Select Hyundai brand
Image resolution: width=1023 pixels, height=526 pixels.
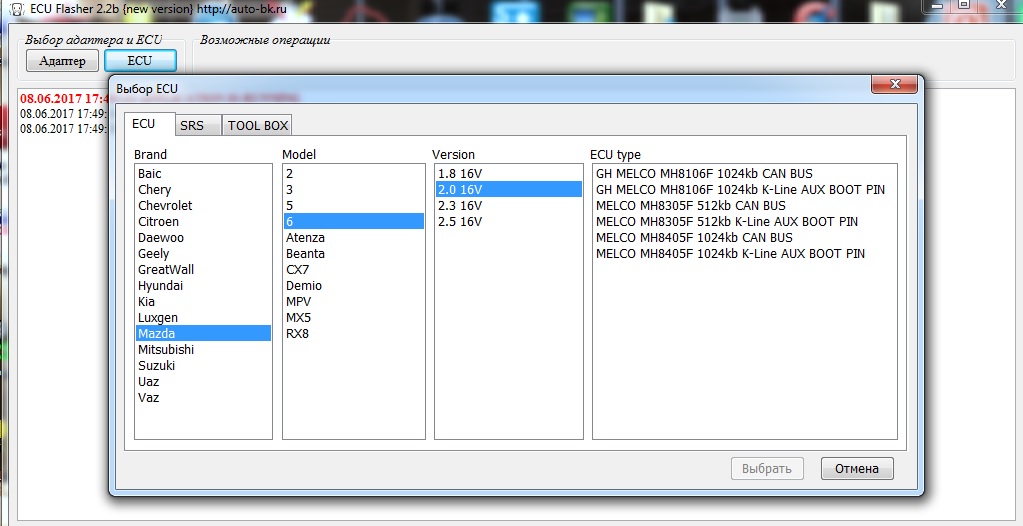pyautogui.click(x=202, y=286)
